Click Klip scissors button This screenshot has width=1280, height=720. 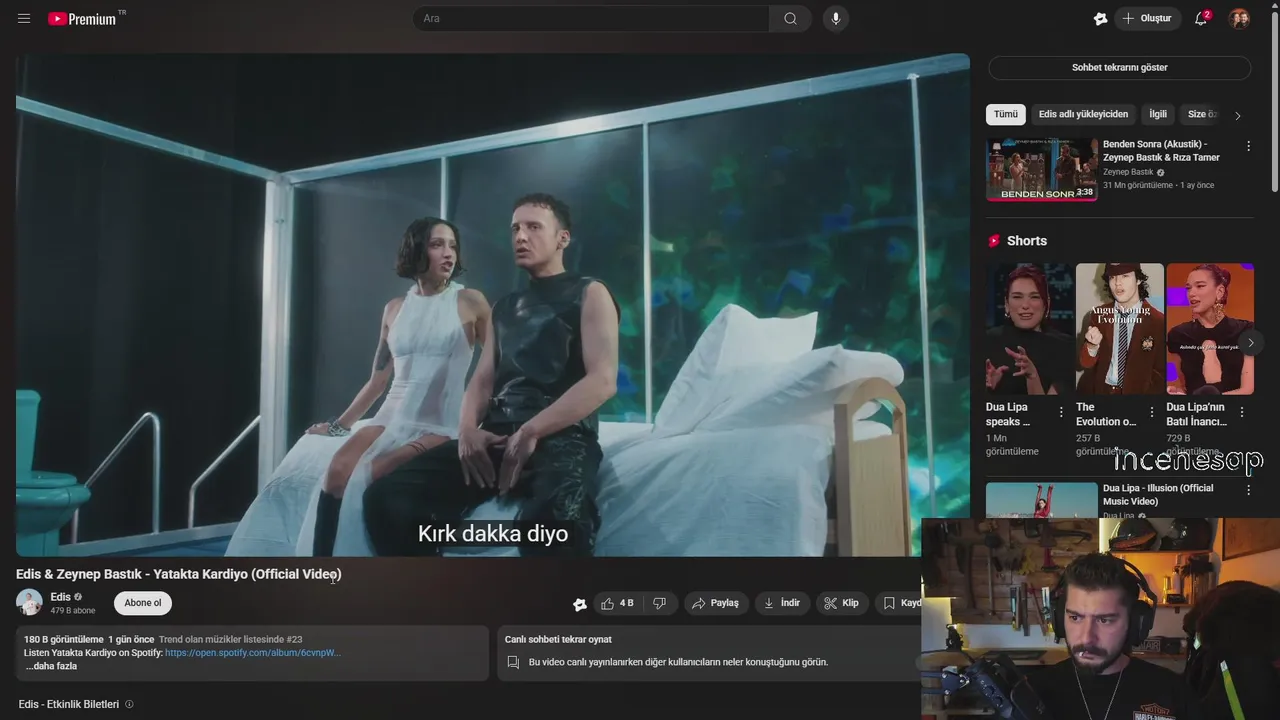[x=841, y=603]
